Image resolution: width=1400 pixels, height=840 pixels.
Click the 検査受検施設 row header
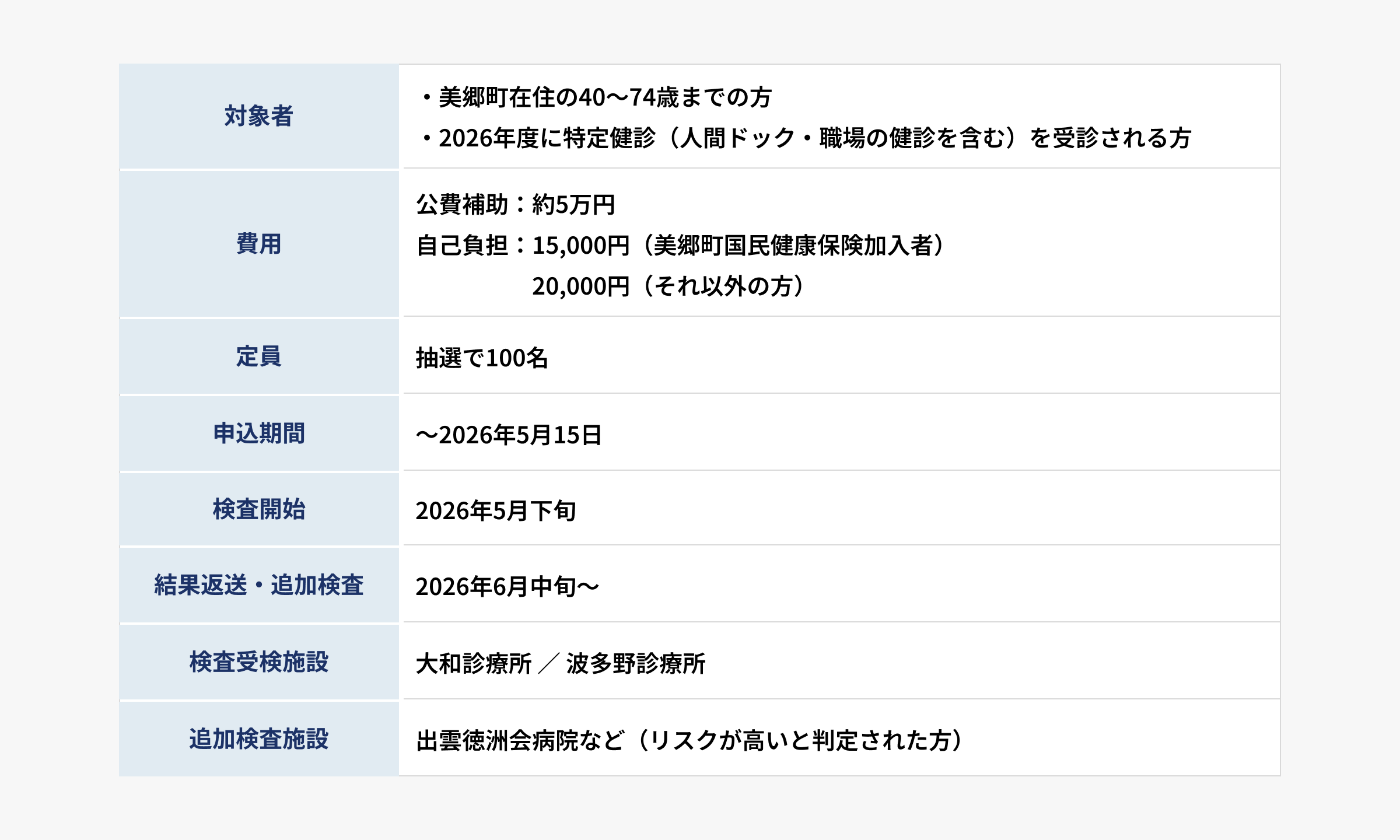[258, 662]
